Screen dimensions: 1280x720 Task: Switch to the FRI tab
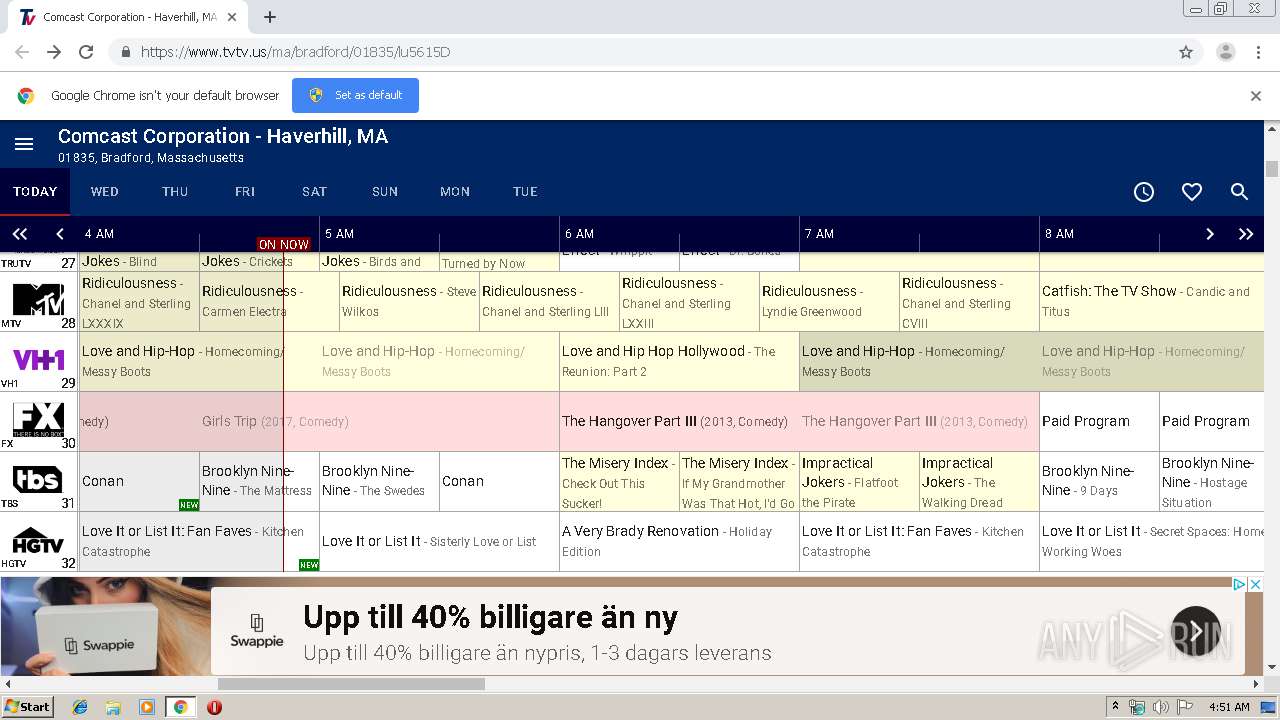pos(245,192)
